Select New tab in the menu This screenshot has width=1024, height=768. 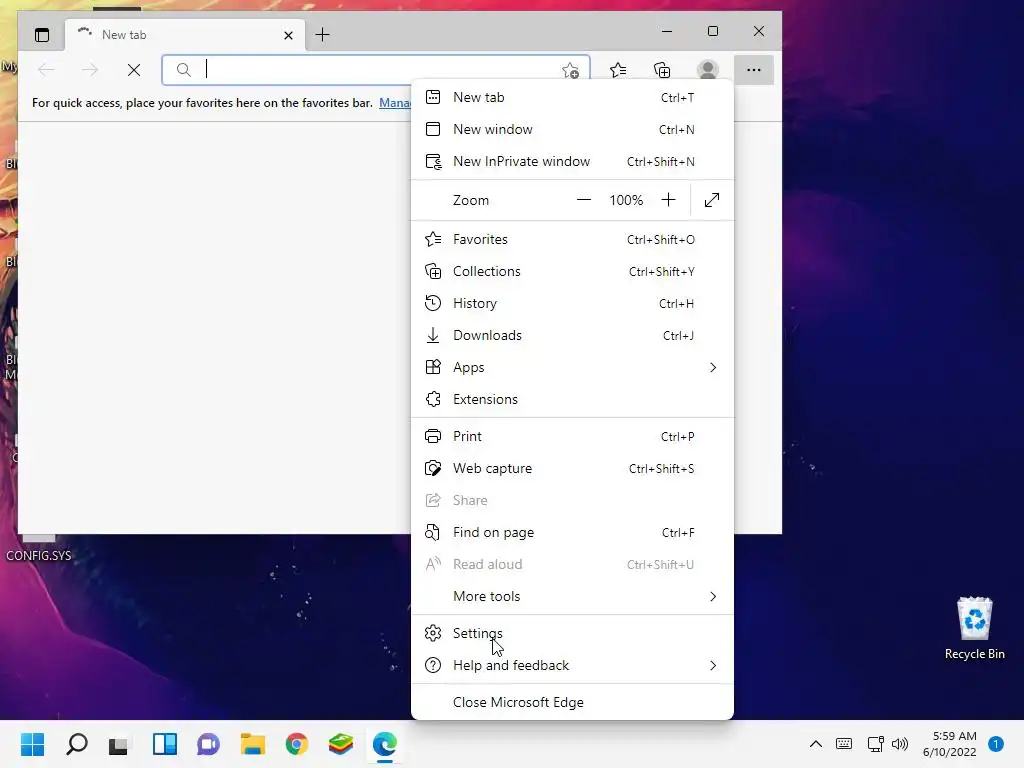(572, 97)
